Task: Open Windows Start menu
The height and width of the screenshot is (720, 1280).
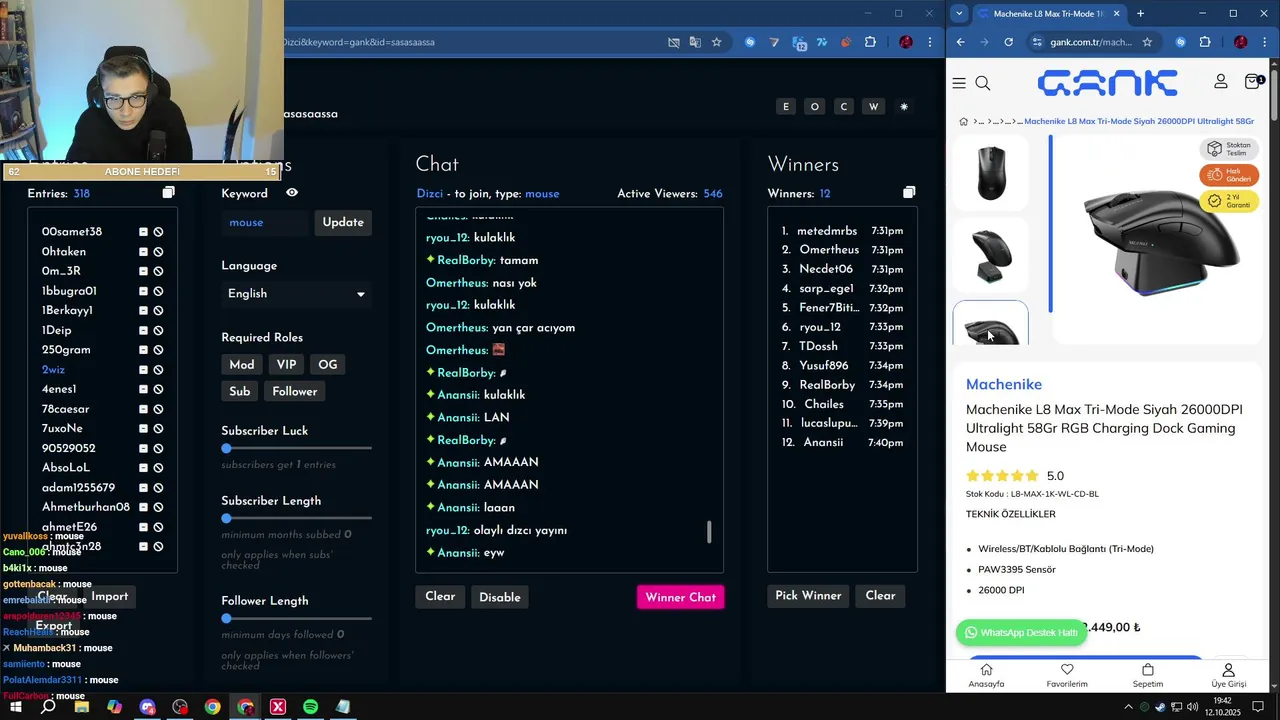Action: 15,707
